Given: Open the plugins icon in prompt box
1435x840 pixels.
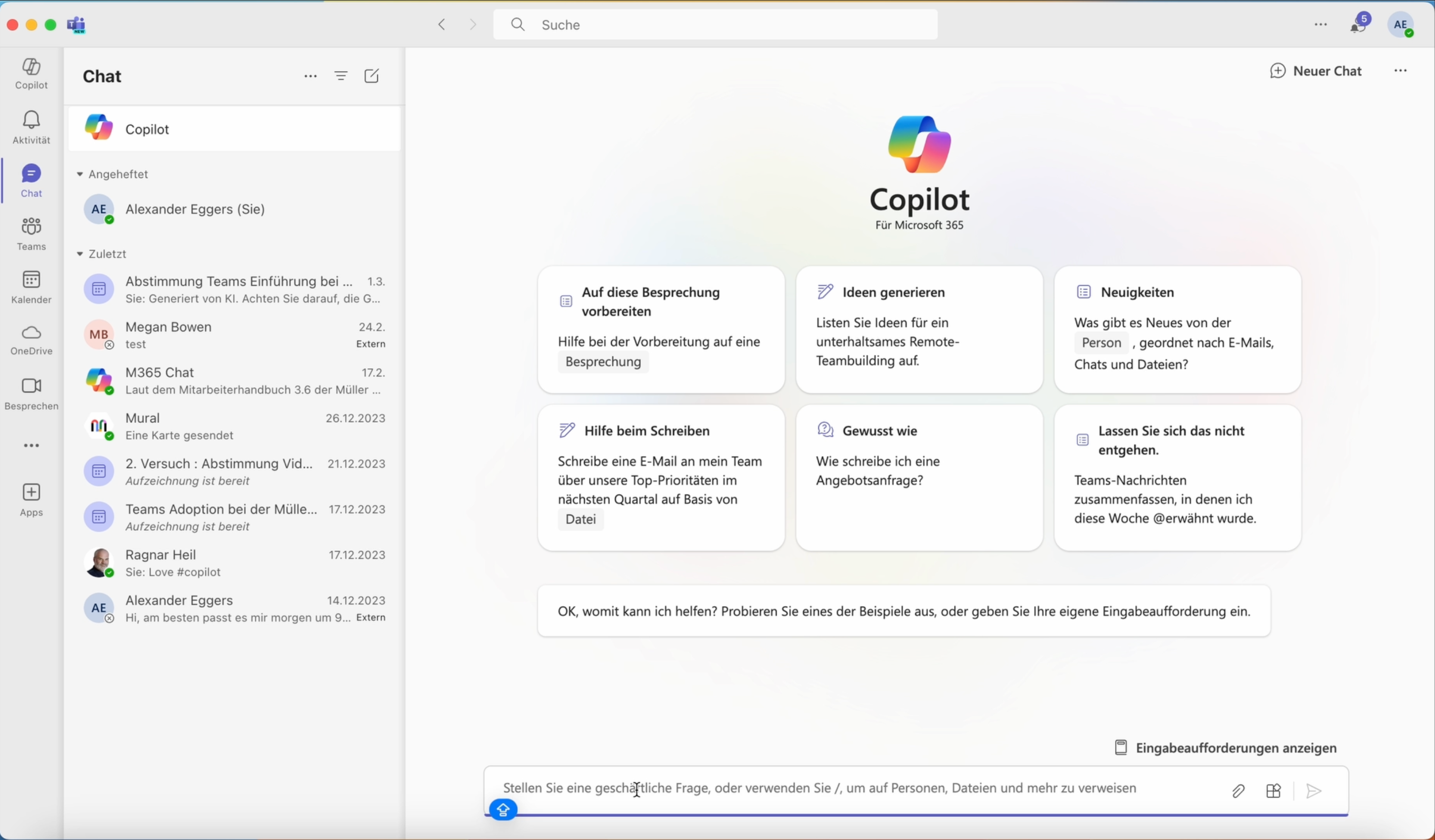Looking at the screenshot, I should tap(1274, 791).
